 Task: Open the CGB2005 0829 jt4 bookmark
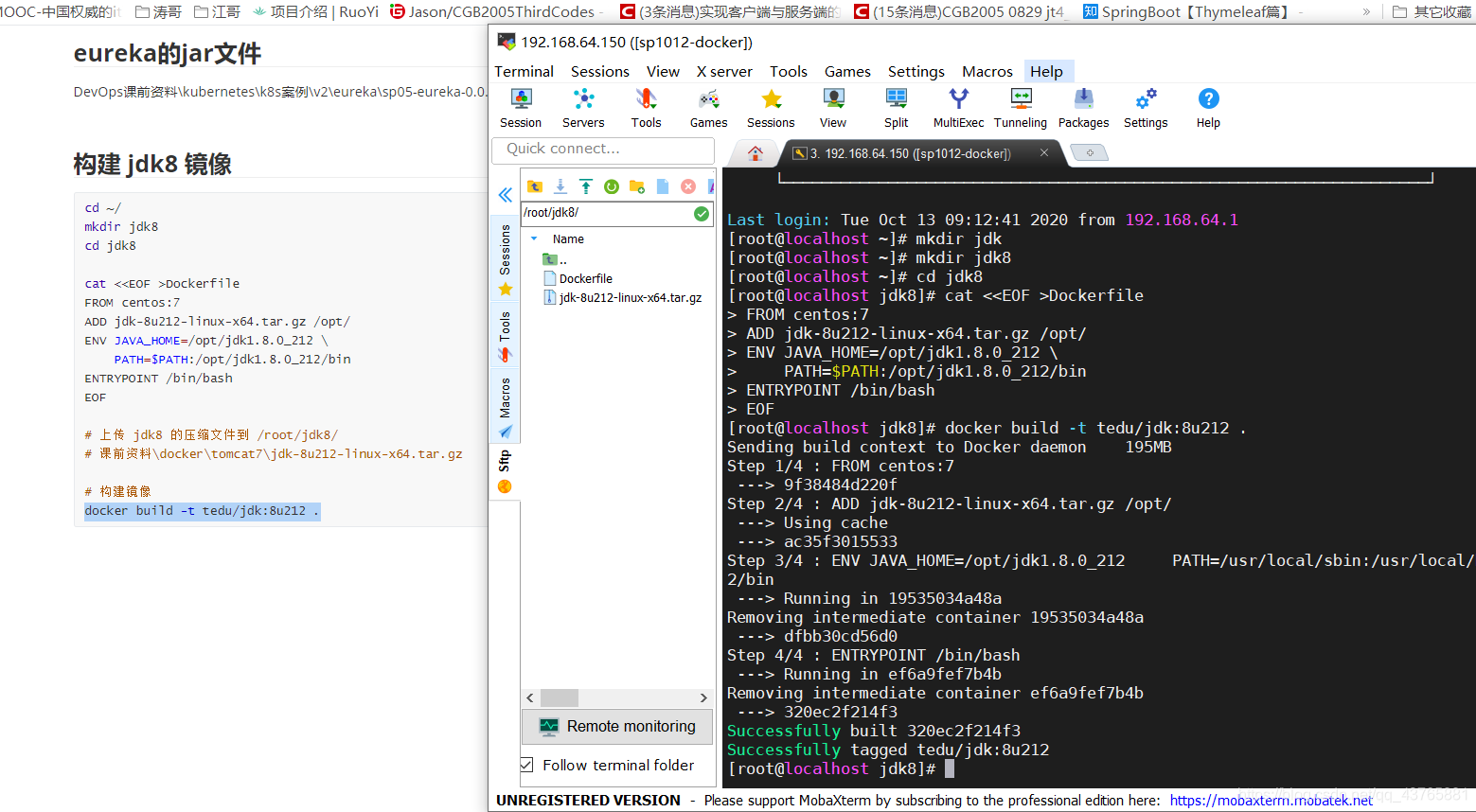(958, 11)
